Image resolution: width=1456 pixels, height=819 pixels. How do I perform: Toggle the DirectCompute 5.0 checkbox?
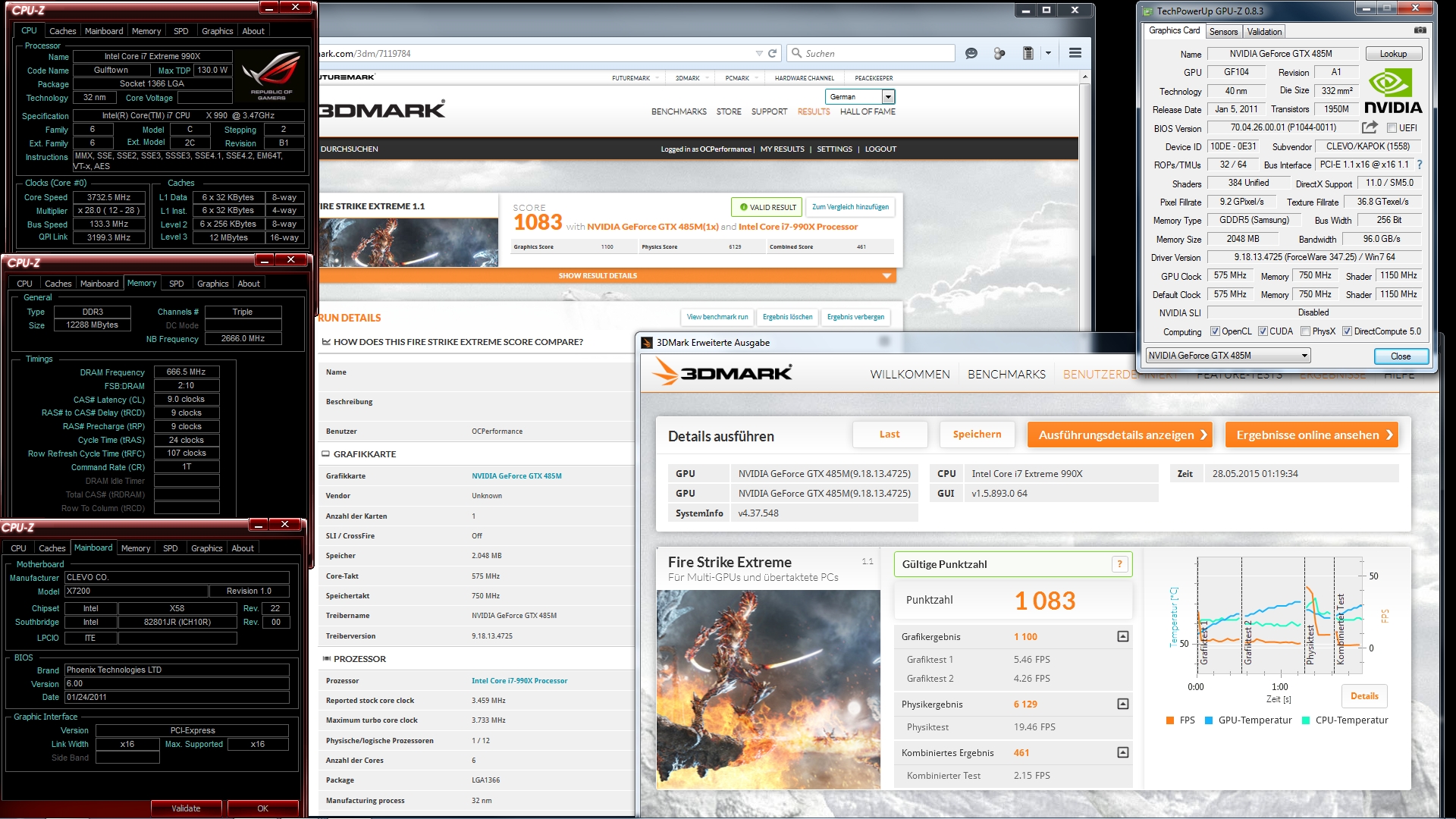(x=1347, y=331)
